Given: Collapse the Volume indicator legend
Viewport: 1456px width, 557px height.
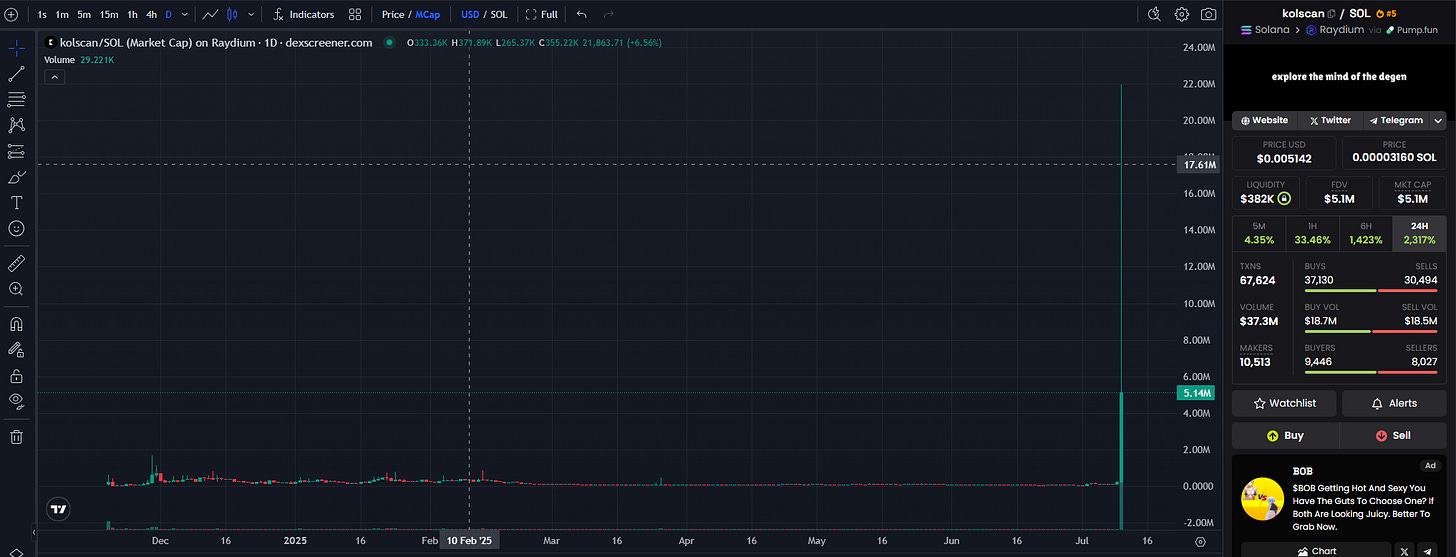Looking at the screenshot, I should pyautogui.click(x=54, y=77).
